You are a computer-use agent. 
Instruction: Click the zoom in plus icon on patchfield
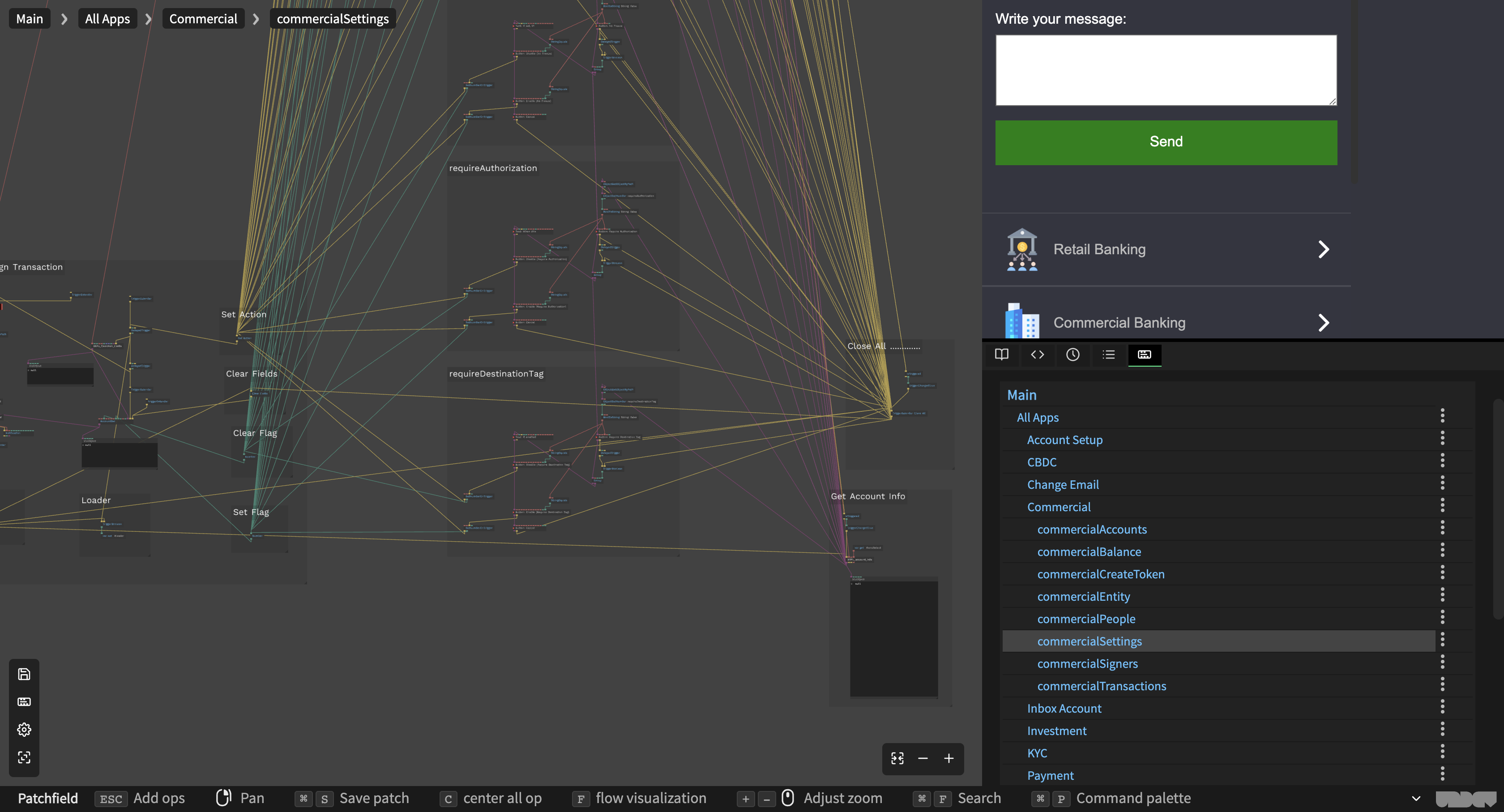click(949, 758)
